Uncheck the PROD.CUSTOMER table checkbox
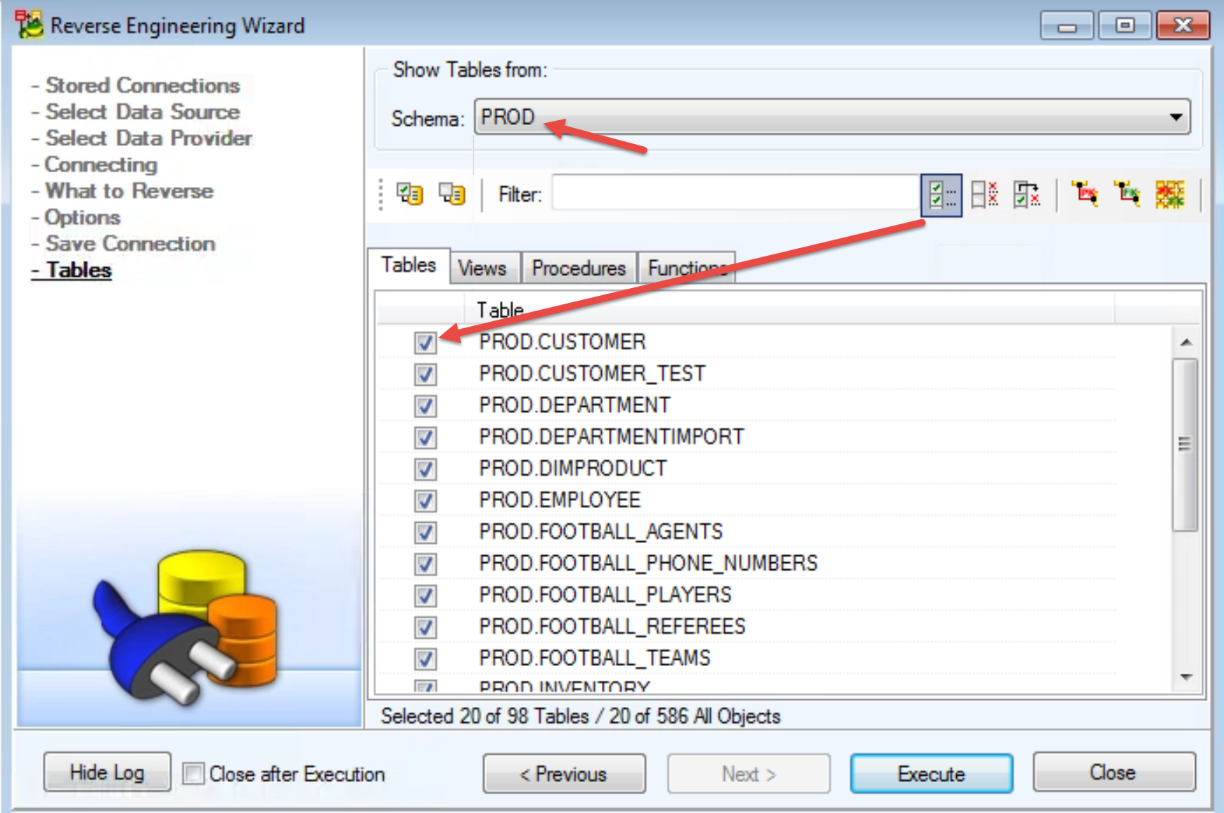The height and width of the screenshot is (813, 1224). point(426,342)
